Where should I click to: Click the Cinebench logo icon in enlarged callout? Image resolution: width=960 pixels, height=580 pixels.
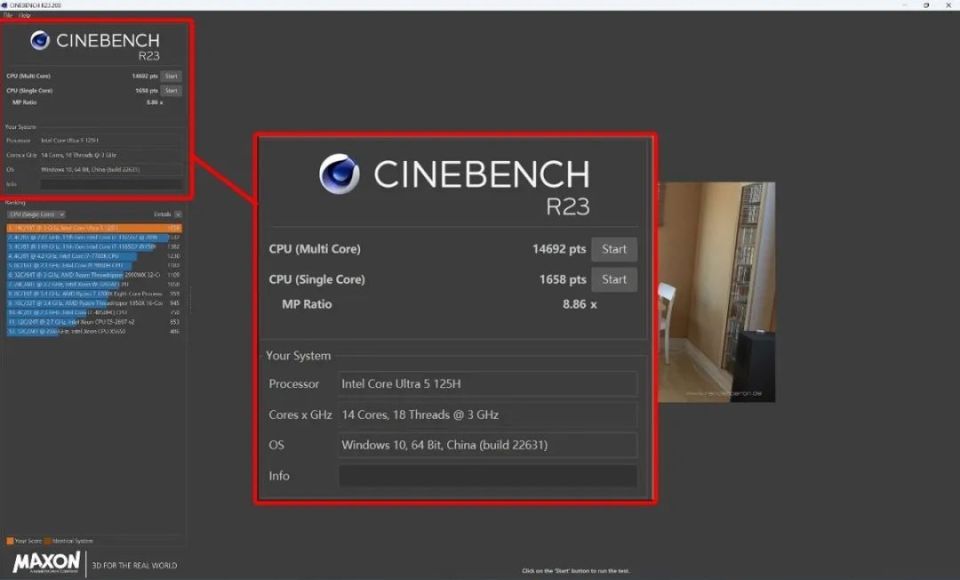point(339,174)
